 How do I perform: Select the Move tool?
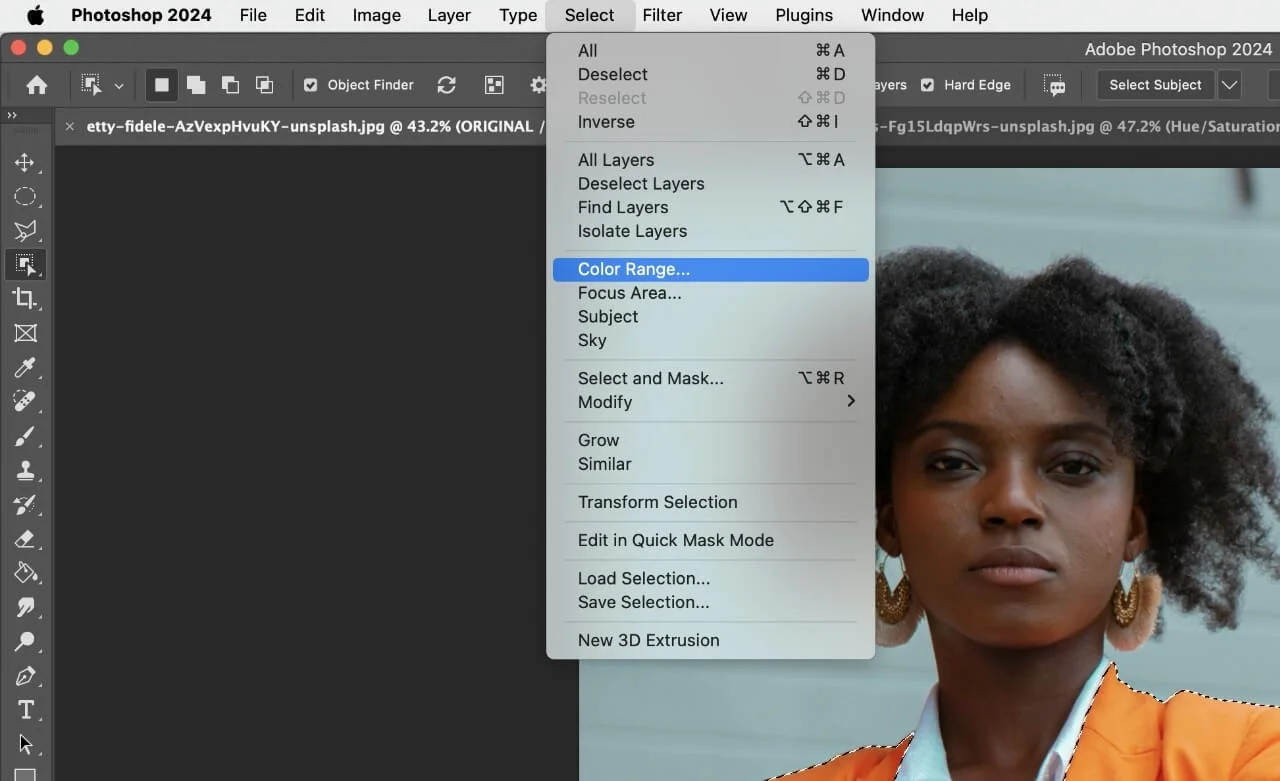tap(25, 163)
